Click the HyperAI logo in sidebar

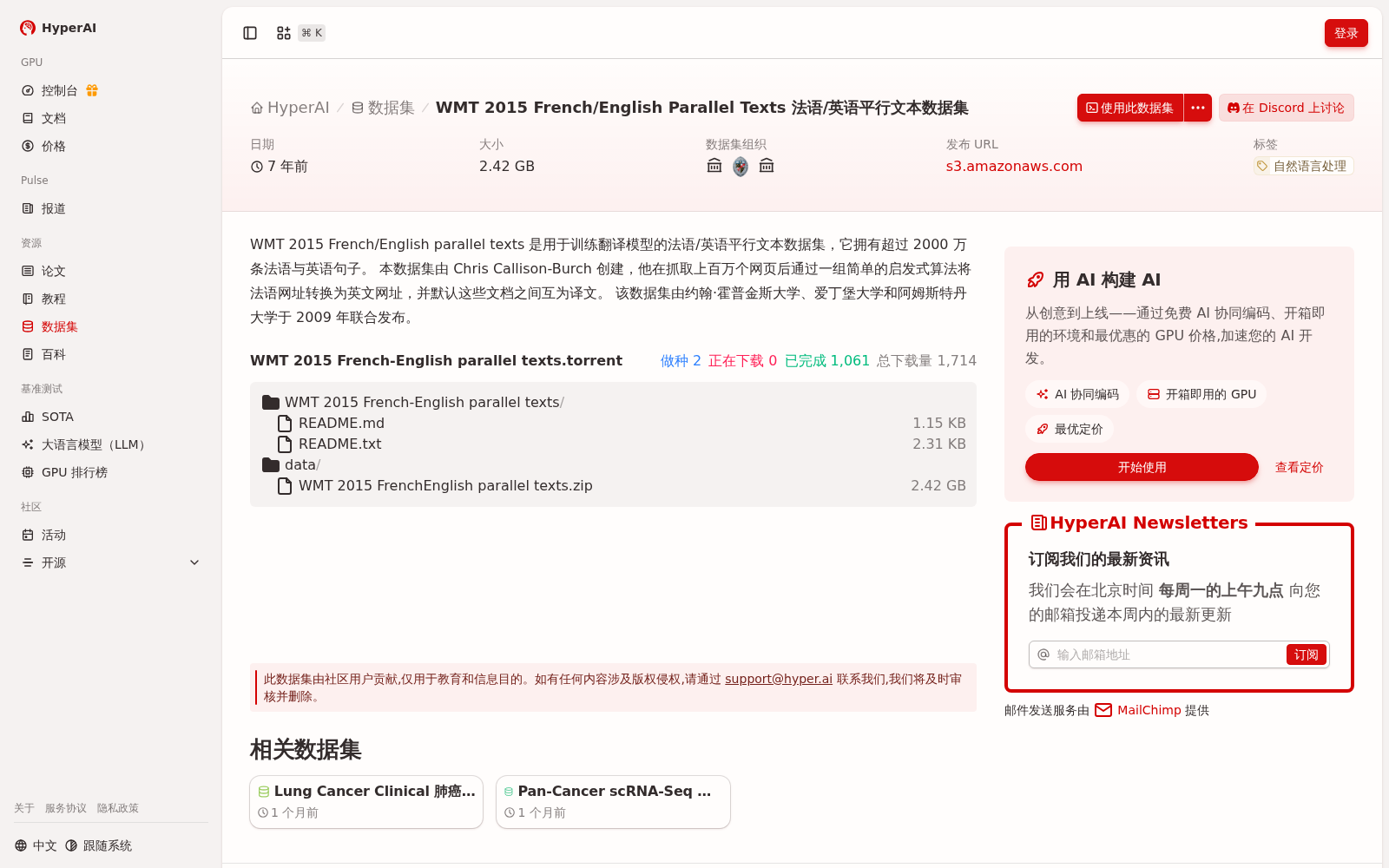pos(58,28)
